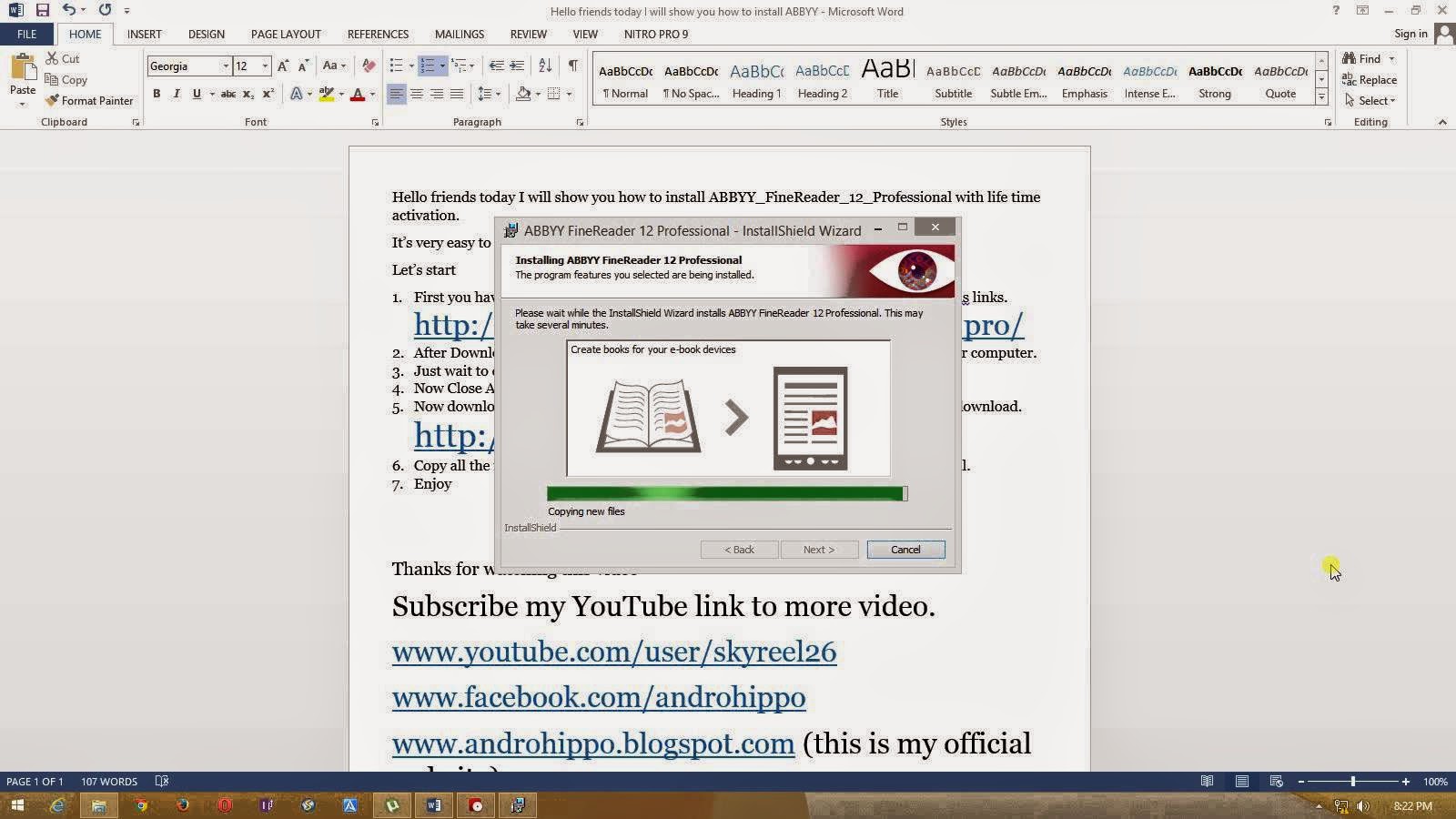
Task: Open Opera browser from the taskbar
Action: (225, 805)
